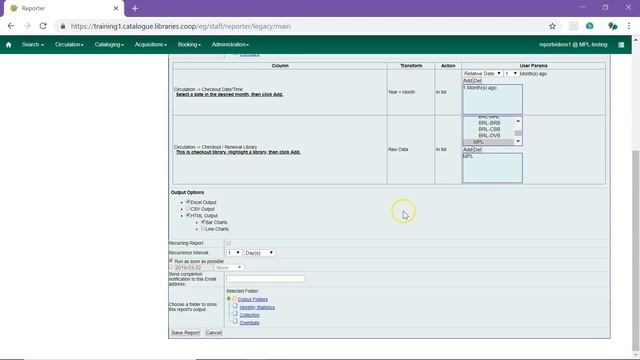
Task: Open the recurrence interval count dropdown
Action: click(234, 253)
